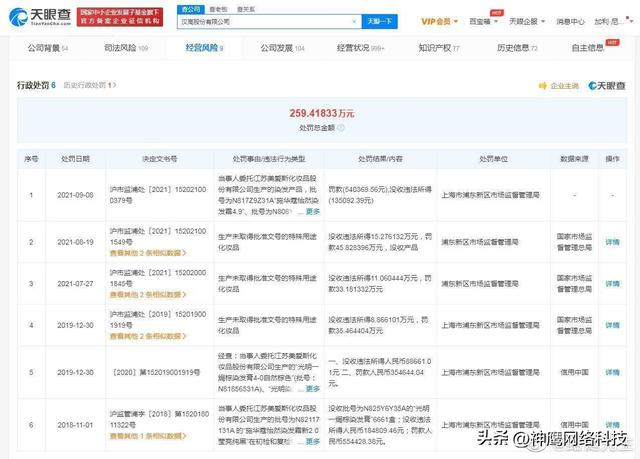Switch to the 经营状况 tab
640x459 pixels.
[360, 48]
